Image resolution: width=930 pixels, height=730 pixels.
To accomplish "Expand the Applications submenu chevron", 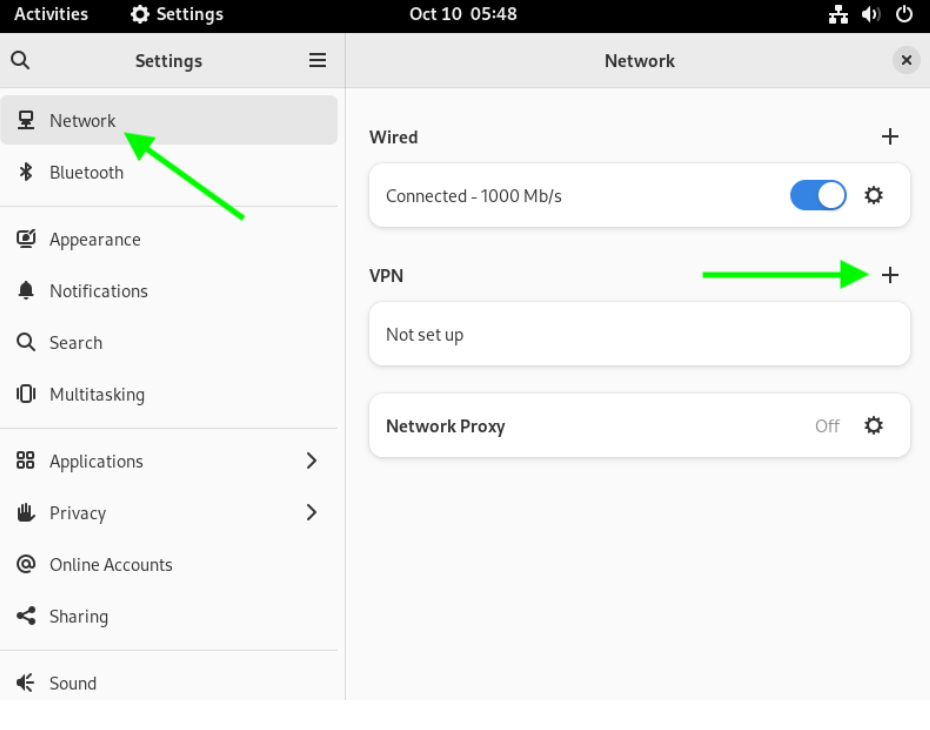I will point(311,461).
